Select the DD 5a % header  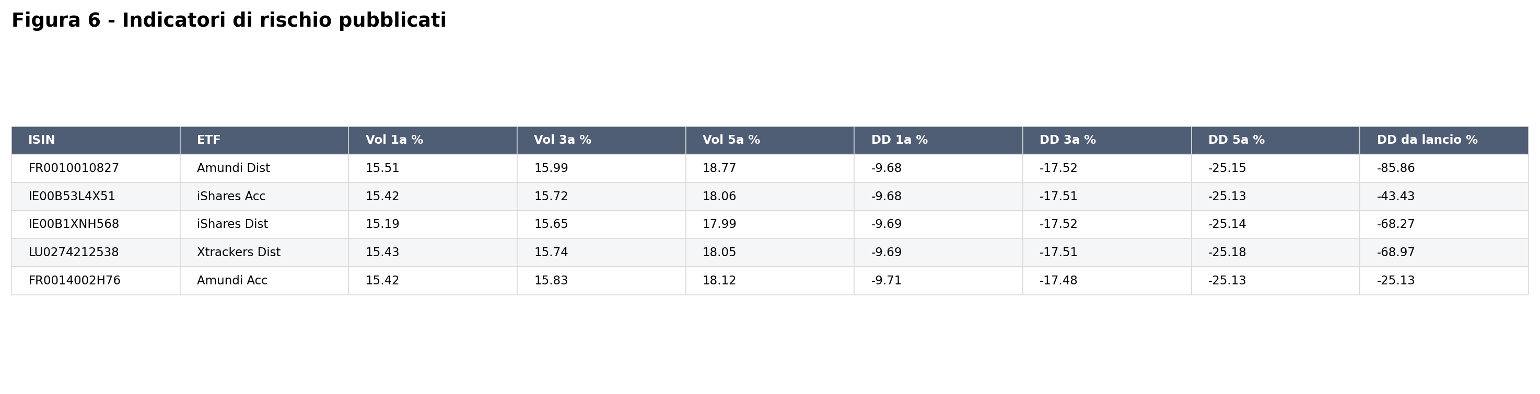[1275, 140]
